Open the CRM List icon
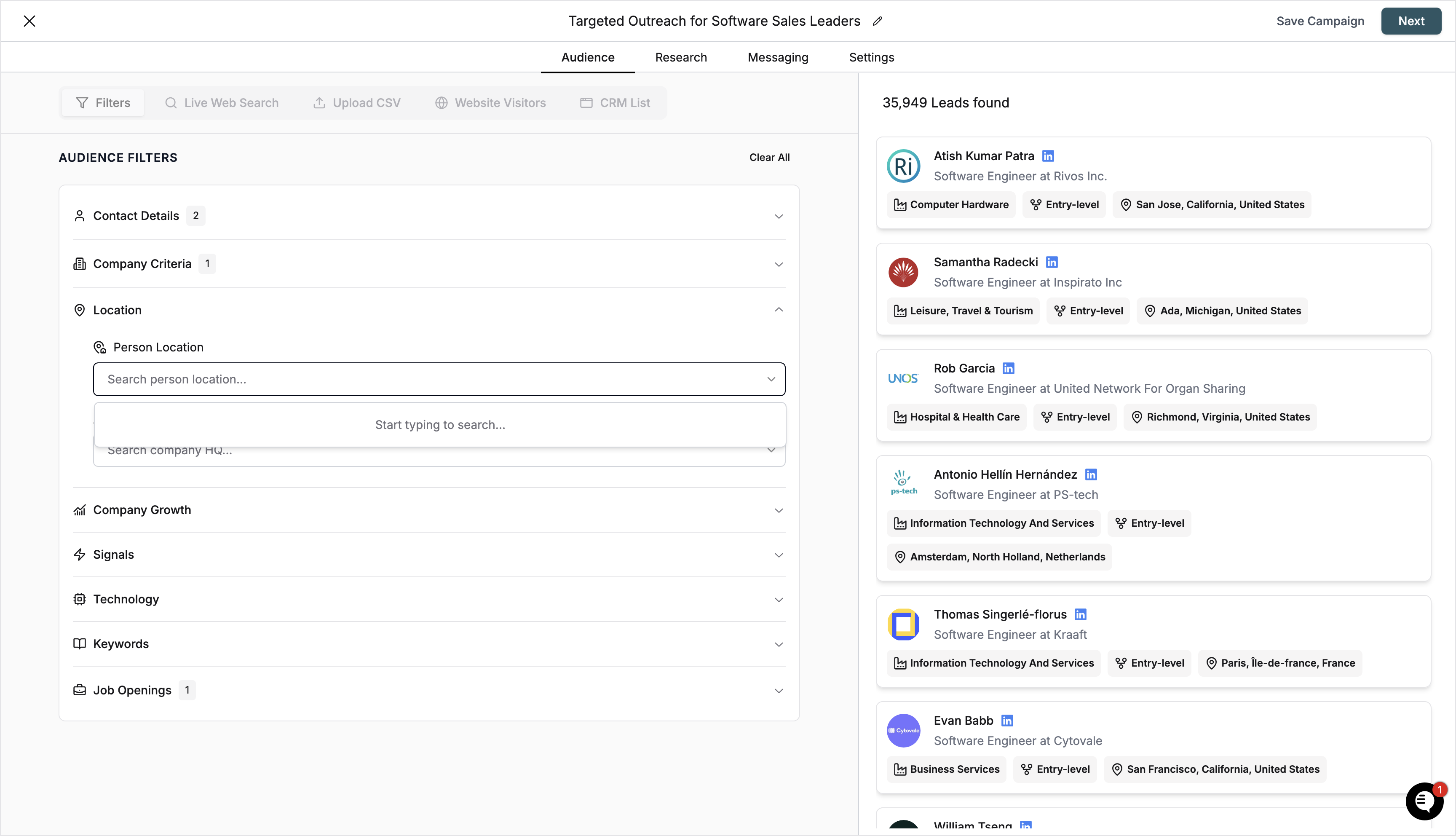The width and height of the screenshot is (1456, 836). point(586,102)
